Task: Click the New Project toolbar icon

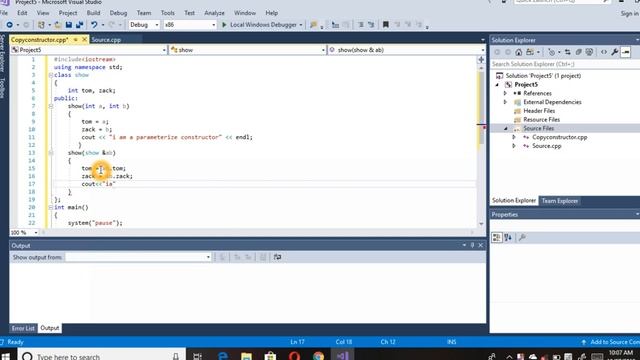Action: pos(41,25)
